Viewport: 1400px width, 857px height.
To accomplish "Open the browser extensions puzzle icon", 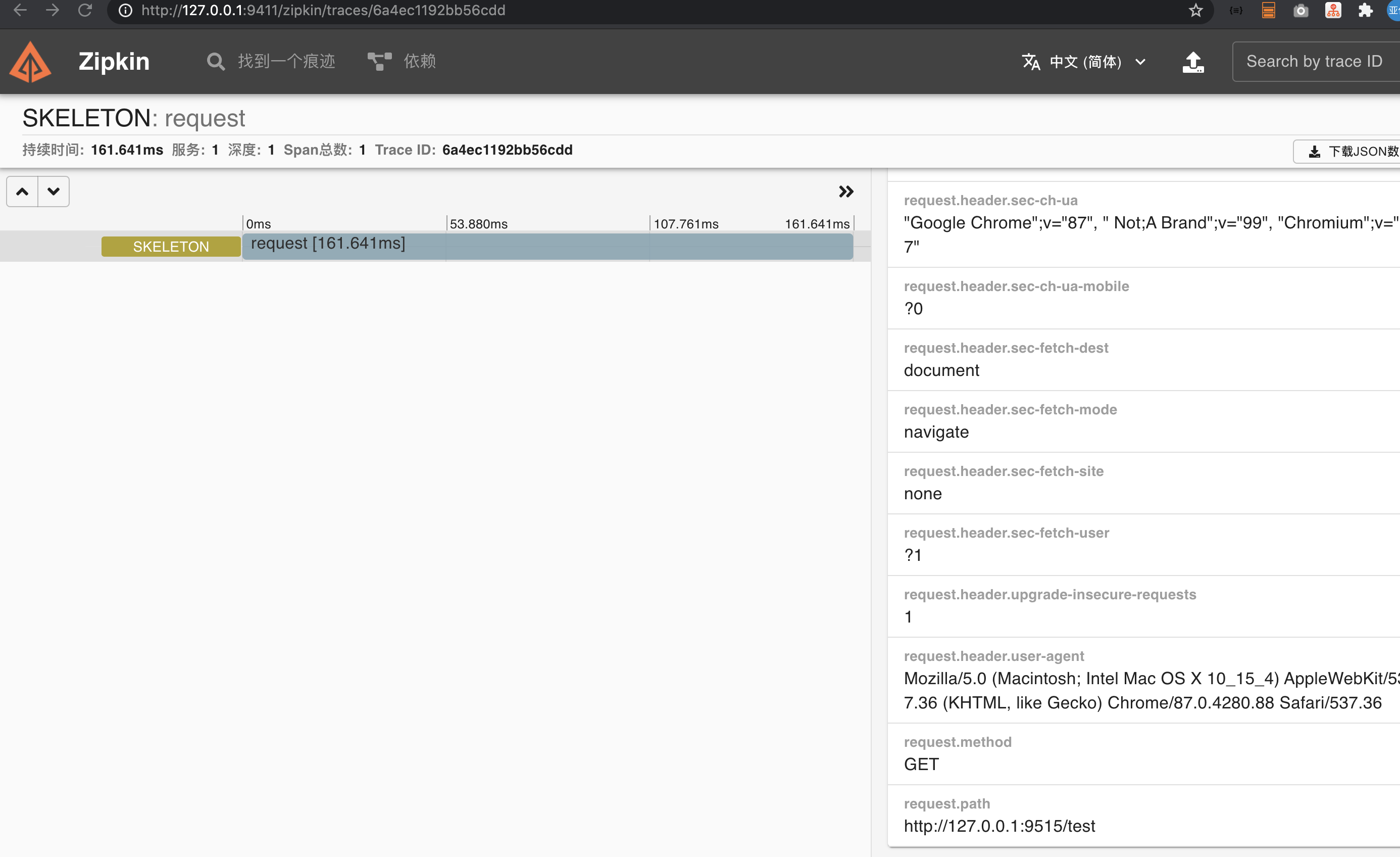I will point(1365,10).
